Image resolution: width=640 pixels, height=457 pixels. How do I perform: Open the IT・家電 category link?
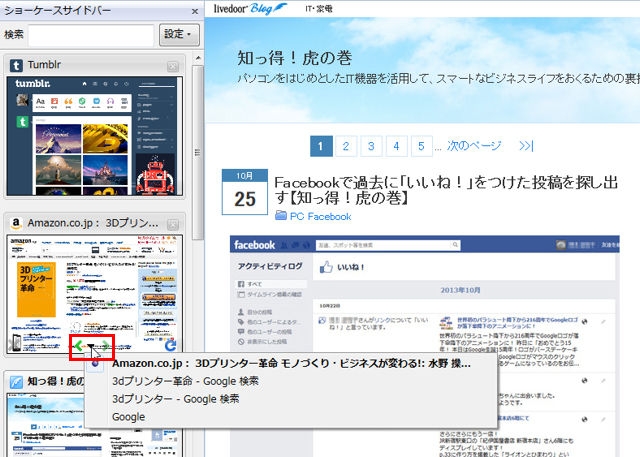pyautogui.click(x=319, y=9)
